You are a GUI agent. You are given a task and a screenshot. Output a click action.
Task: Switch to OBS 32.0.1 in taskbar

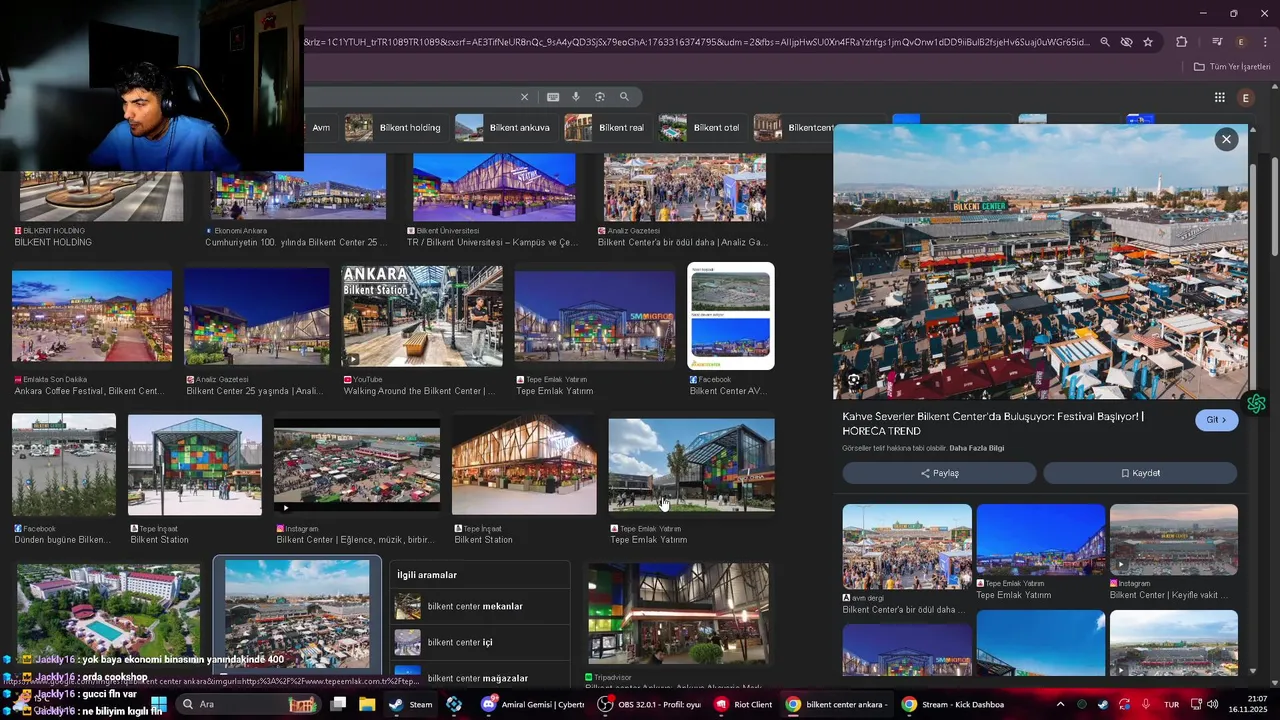(650, 704)
